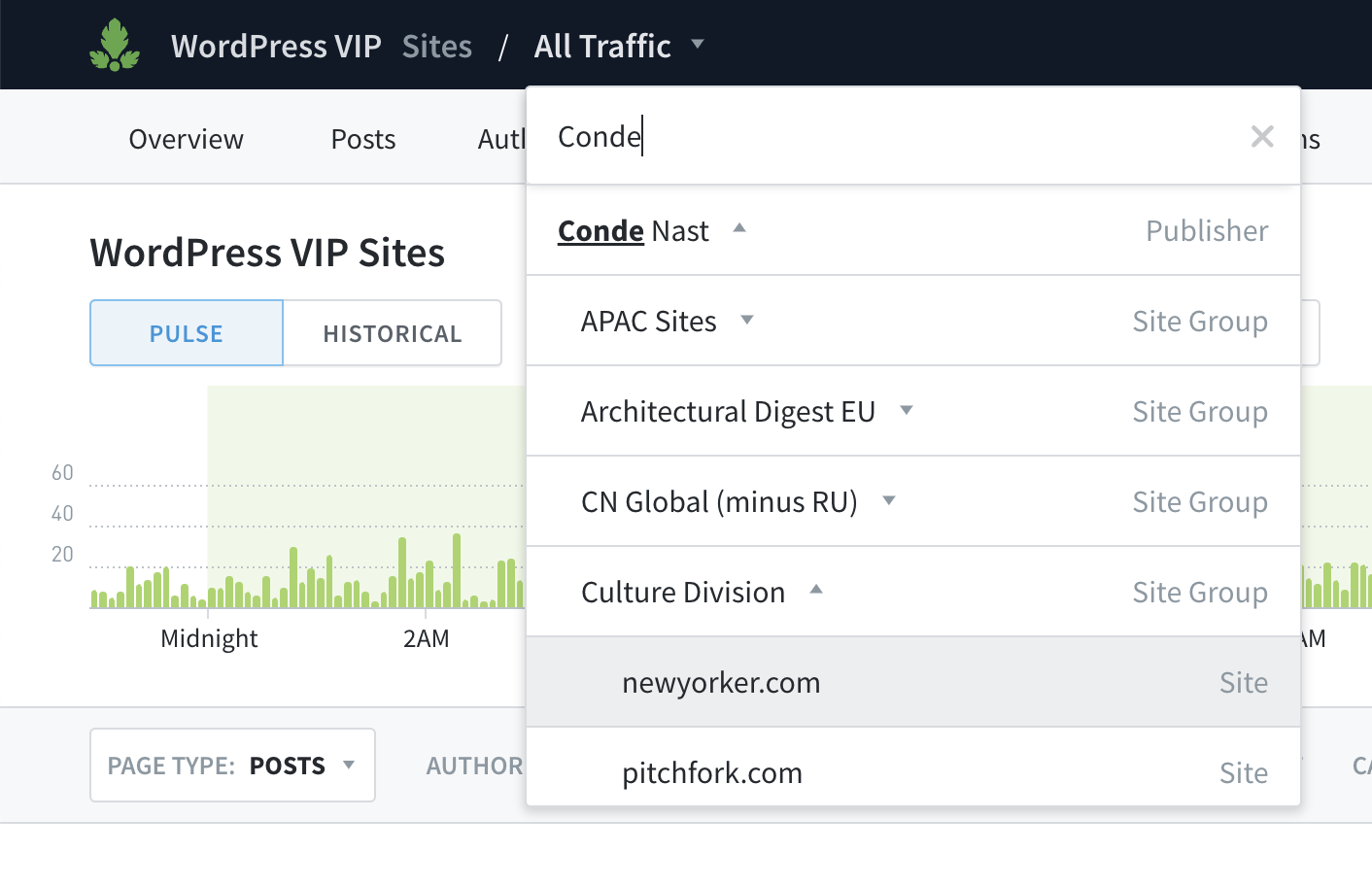Open the Overview tab
This screenshot has height=886, width=1372.
186,139
